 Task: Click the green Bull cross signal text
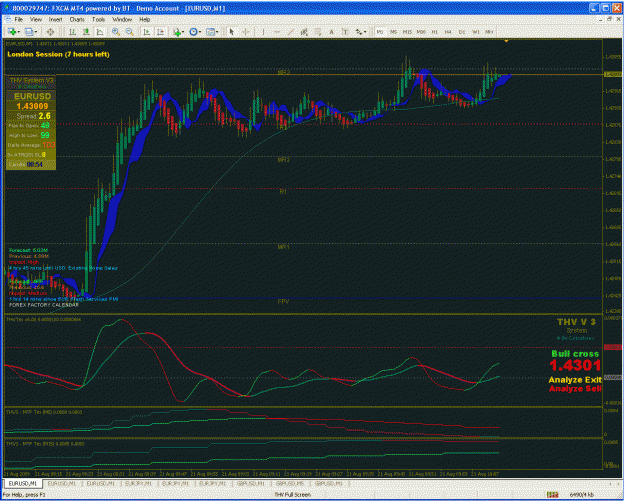pyautogui.click(x=575, y=354)
